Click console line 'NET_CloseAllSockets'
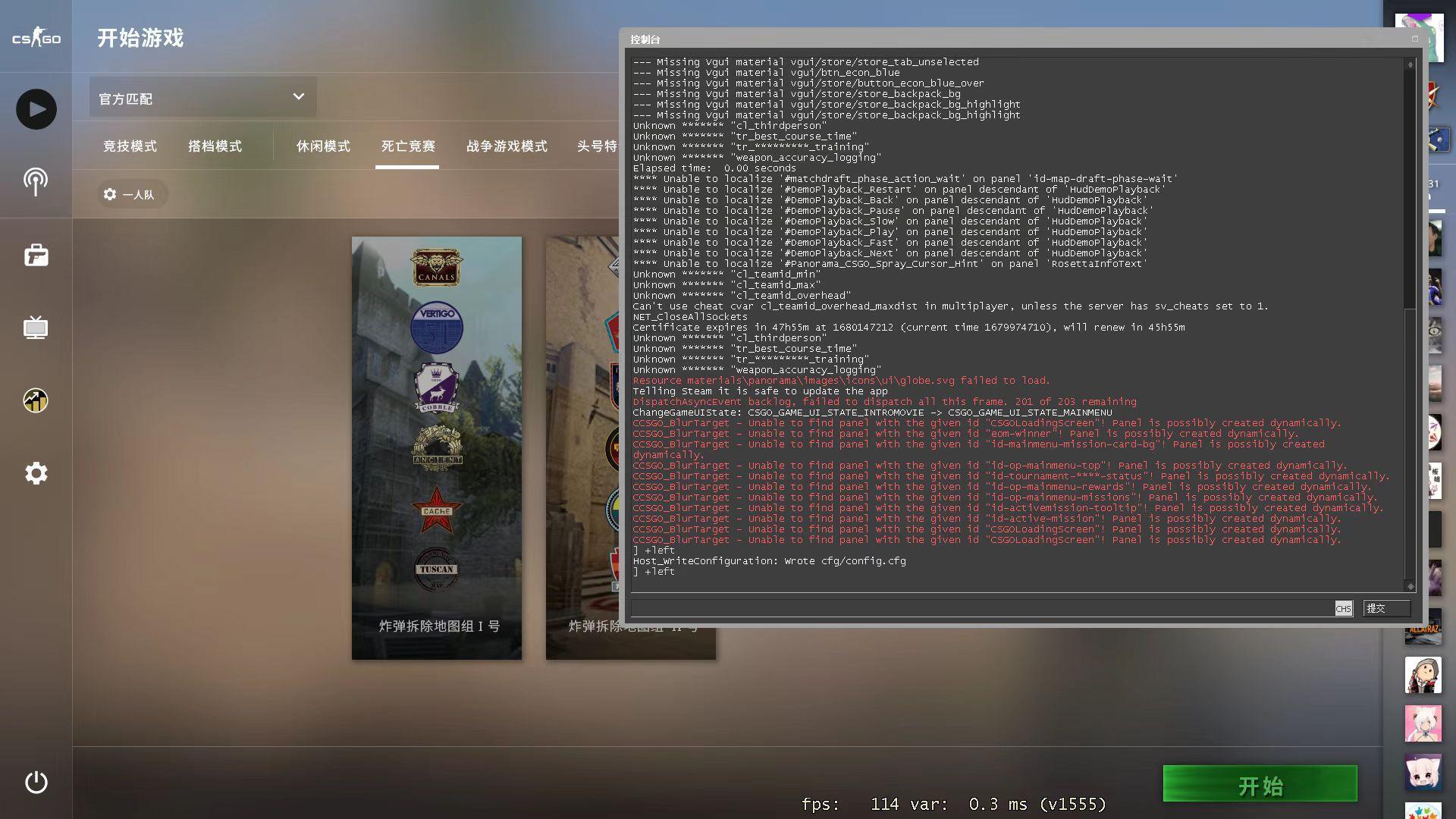Screen dimensions: 1456x819 tap(690, 317)
